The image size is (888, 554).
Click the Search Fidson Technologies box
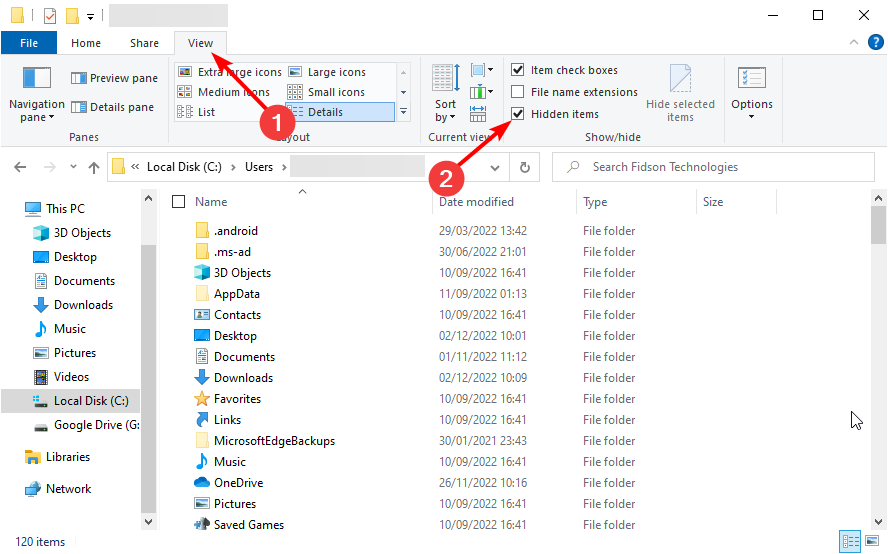click(x=714, y=167)
